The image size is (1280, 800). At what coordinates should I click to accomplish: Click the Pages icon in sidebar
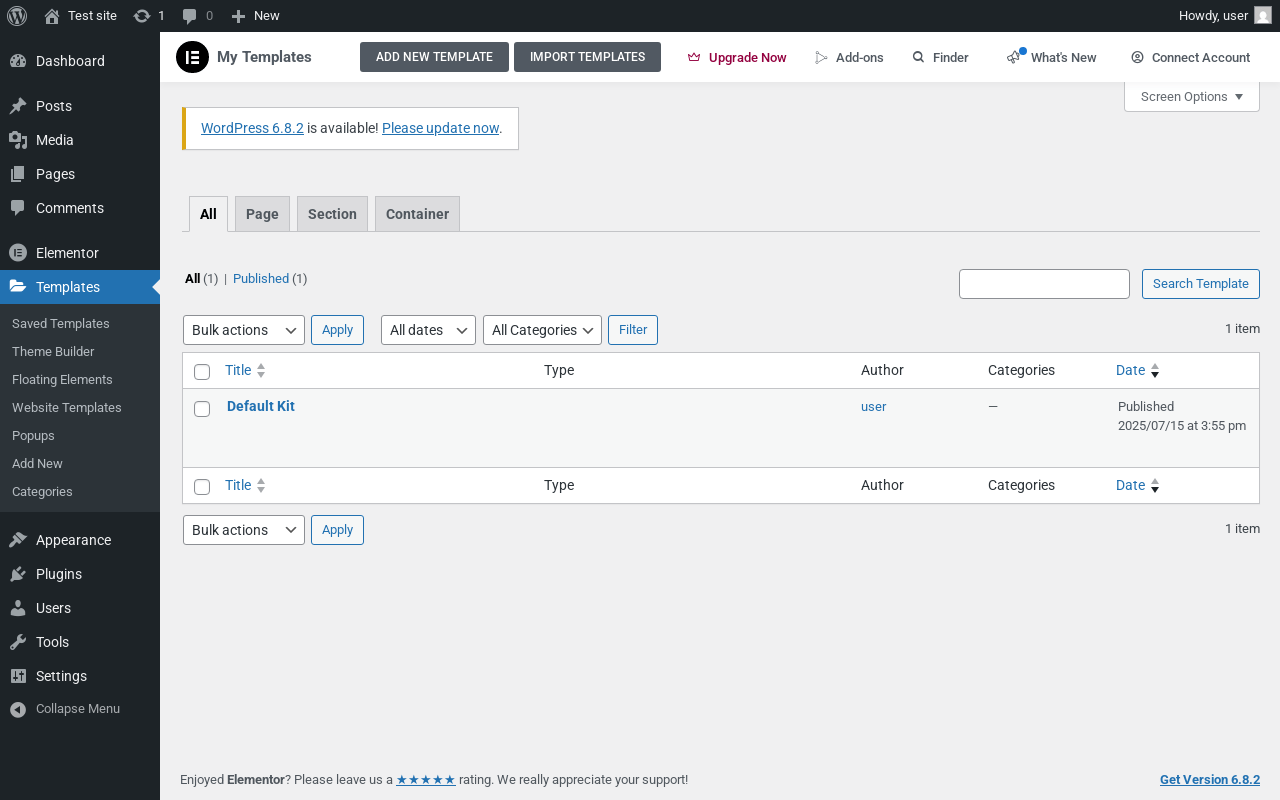18,174
